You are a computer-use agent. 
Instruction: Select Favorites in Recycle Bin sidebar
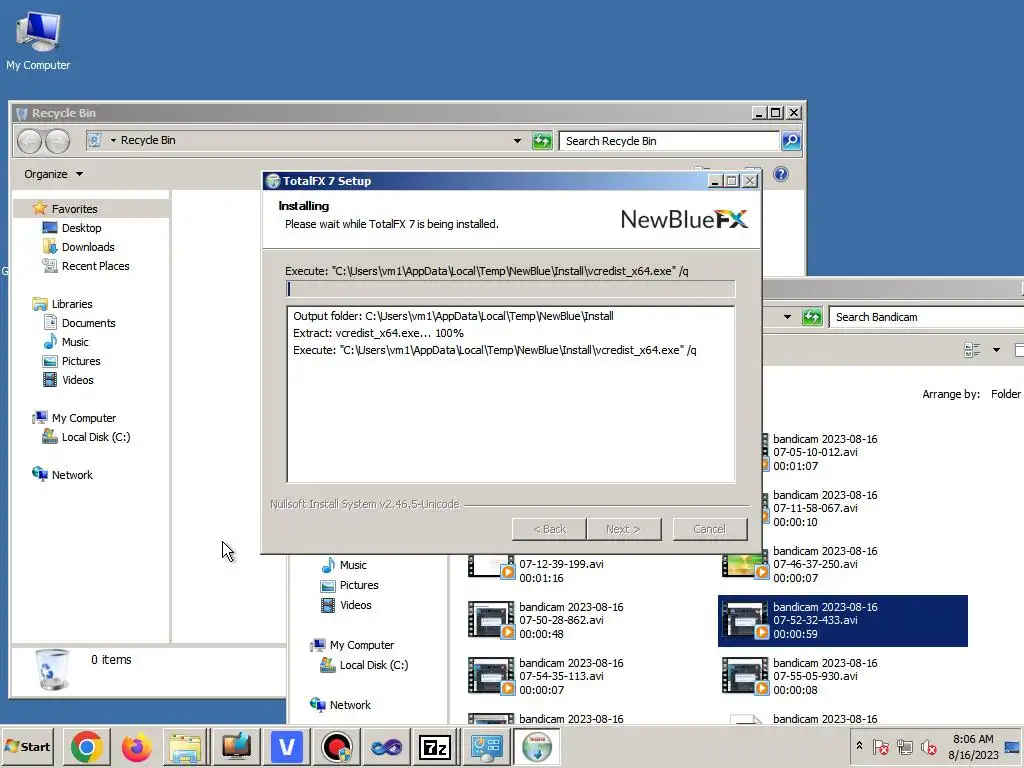pos(74,209)
